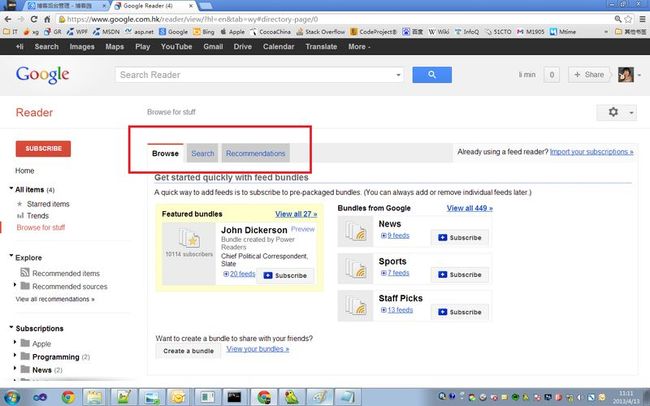Image resolution: width=650 pixels, height=406 pixels.
Task: Expand the Recommended sources folder
Action: click(x=15, y=285)
